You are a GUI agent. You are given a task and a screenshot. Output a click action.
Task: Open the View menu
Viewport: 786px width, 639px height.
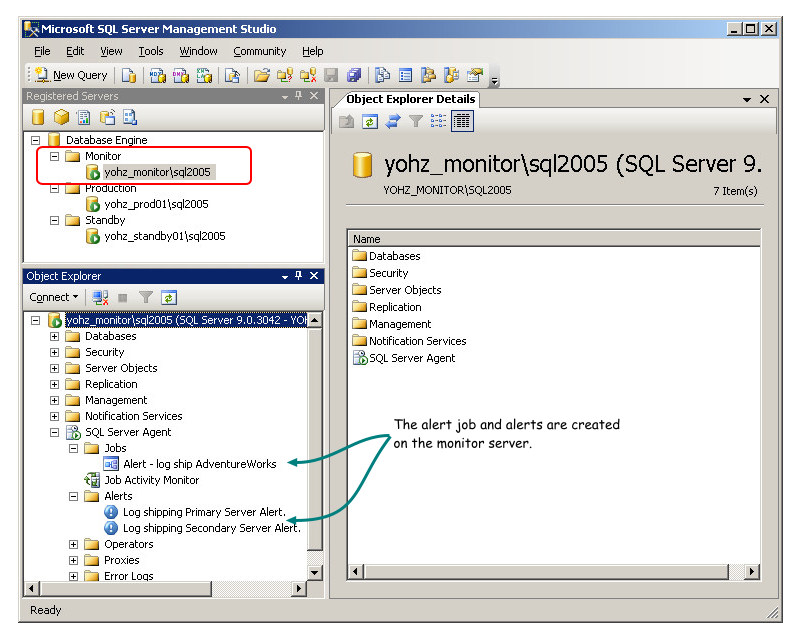(111, 51)
